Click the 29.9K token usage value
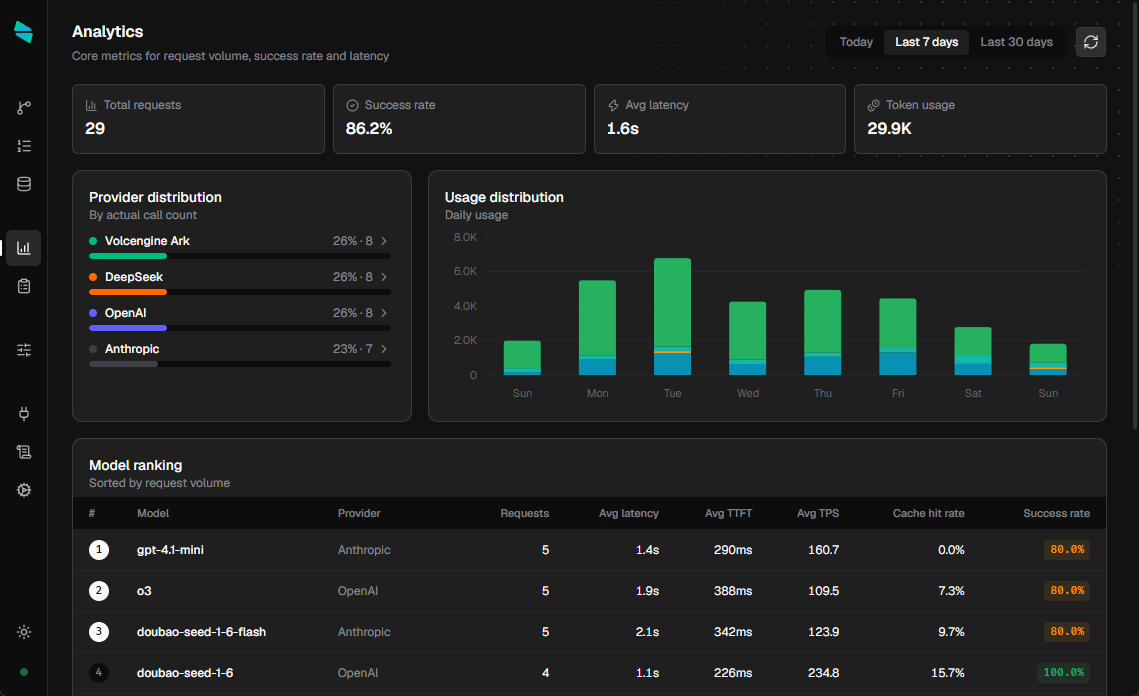The height and width of the screenshot is (696, 1139). click(889, 129)
